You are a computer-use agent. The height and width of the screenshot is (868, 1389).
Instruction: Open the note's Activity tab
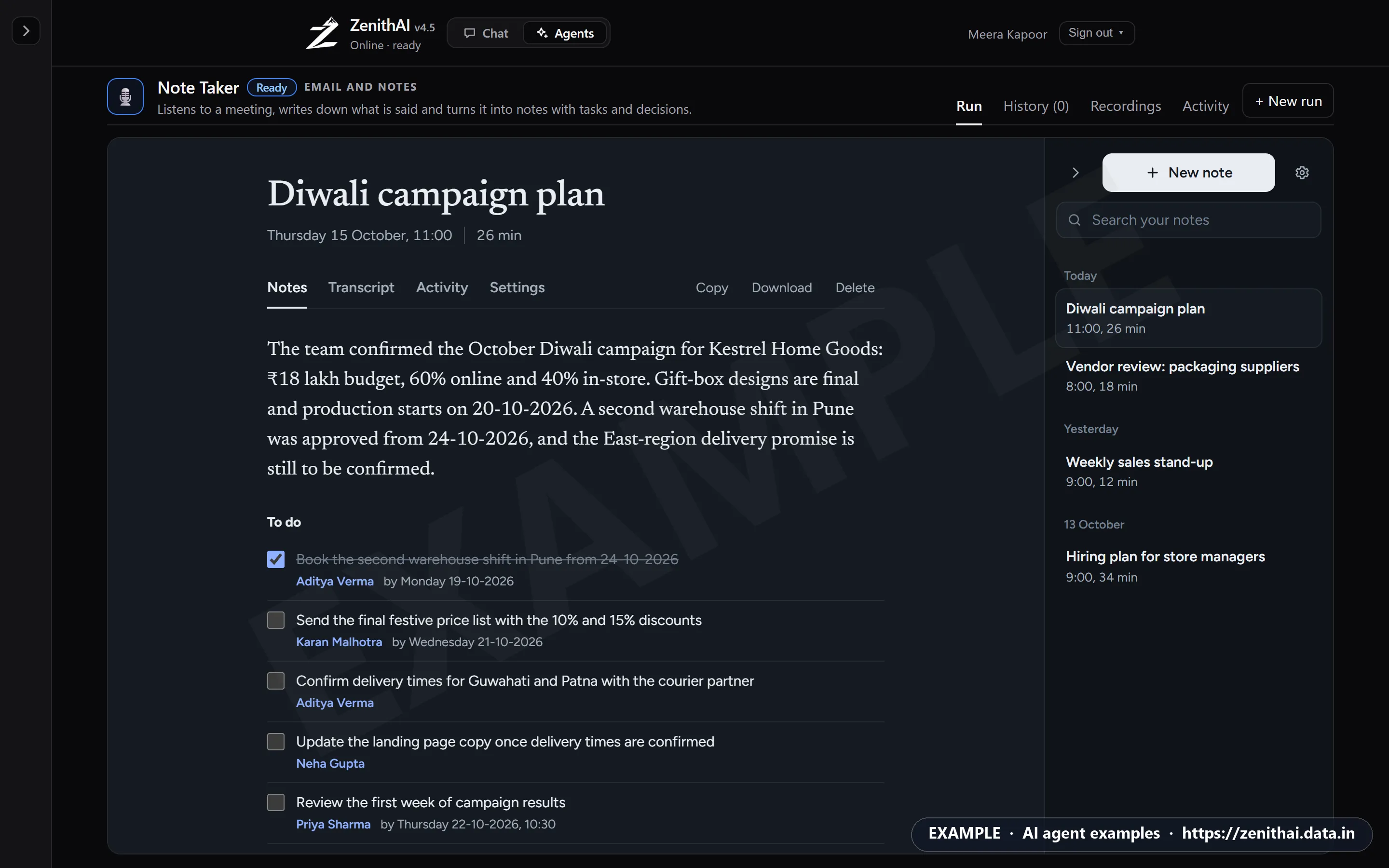(x=442, y=287)
